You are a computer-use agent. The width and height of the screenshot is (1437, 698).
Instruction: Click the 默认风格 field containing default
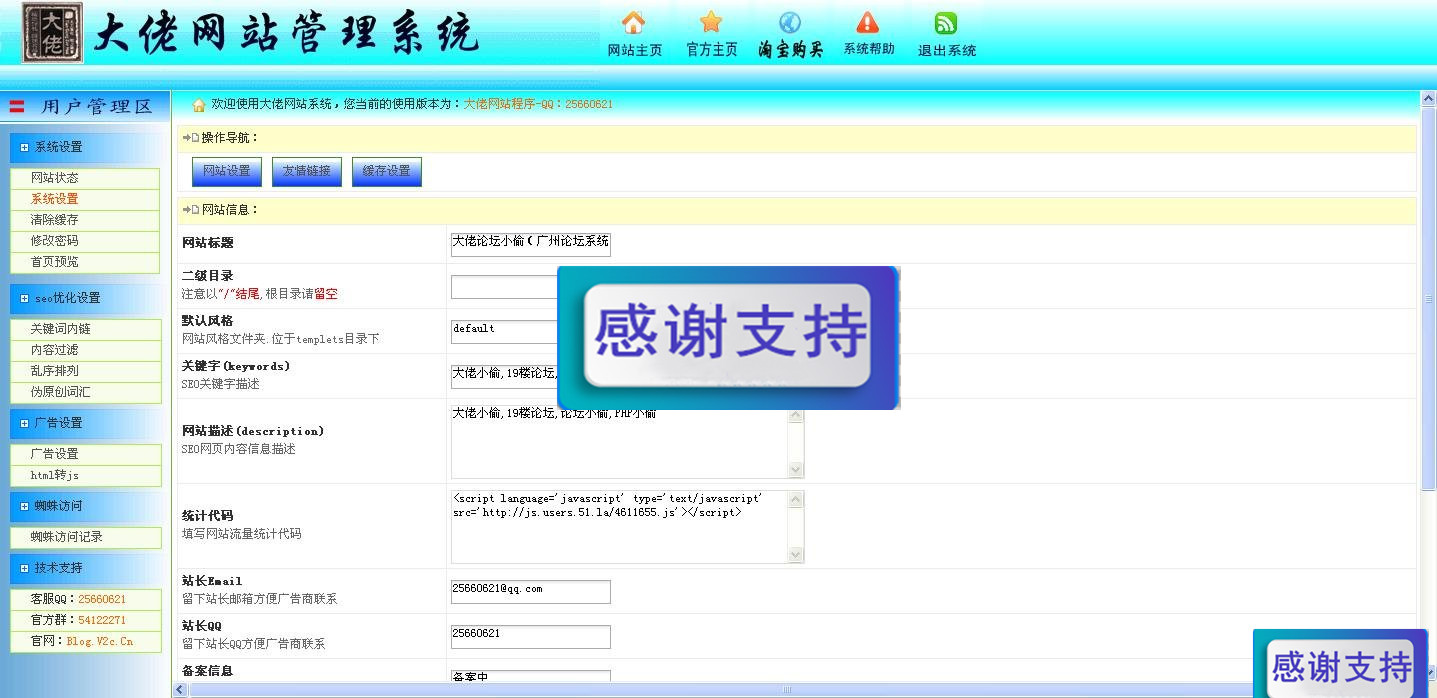[504, 332]
